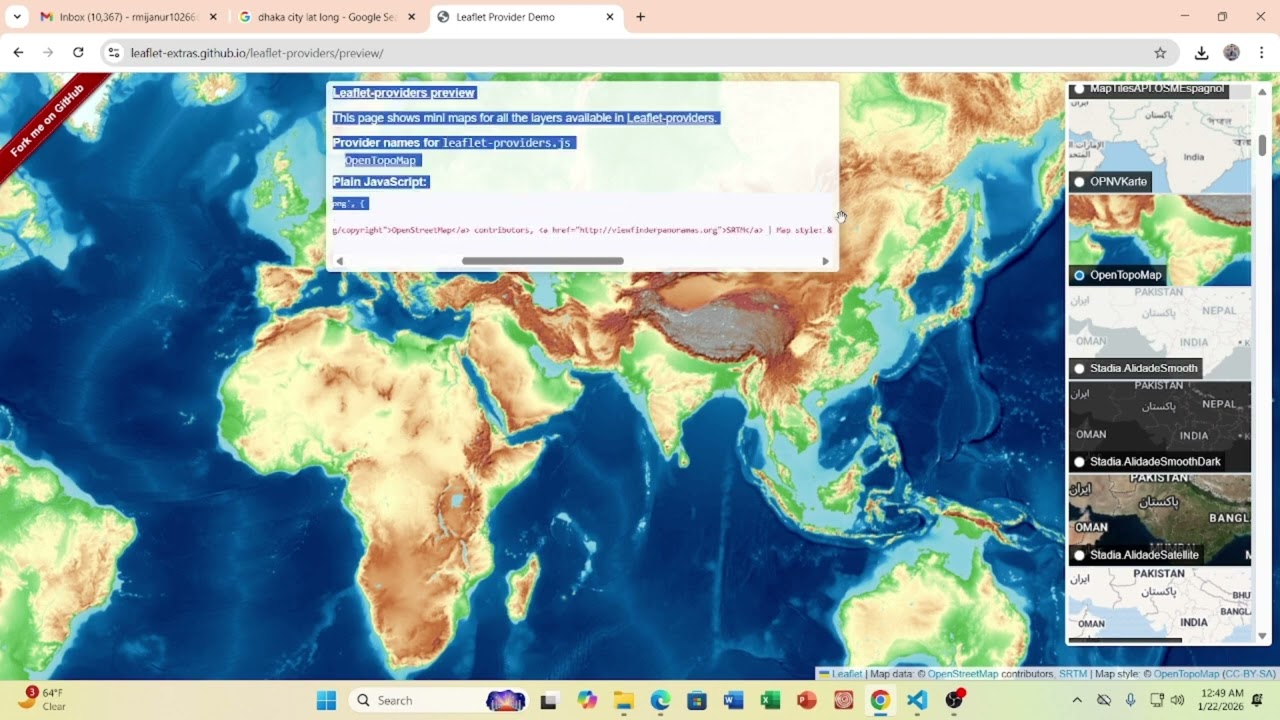Image resolution: width=1280 pixels, height=720 pixels.
Task: Open the SRTM attribution link
Action: [x=1073, y=674]
